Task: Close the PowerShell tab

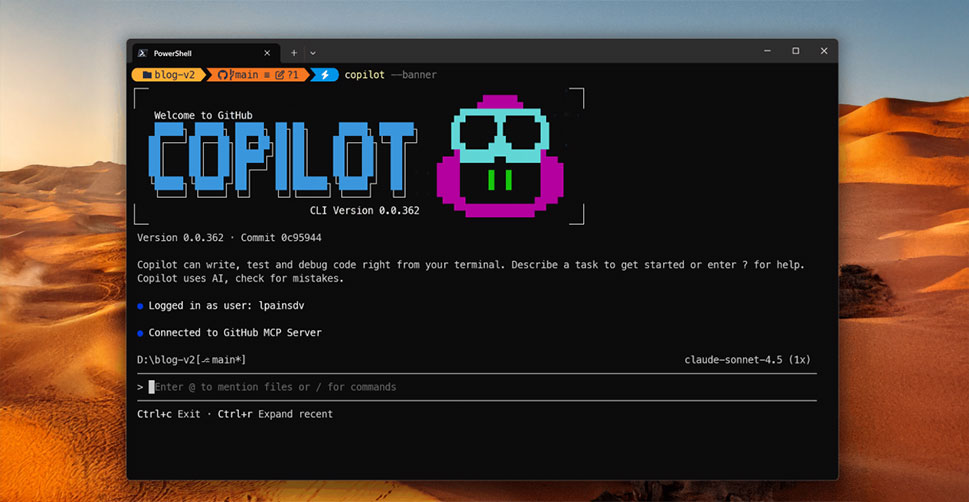Action: [x=267, y=53]
